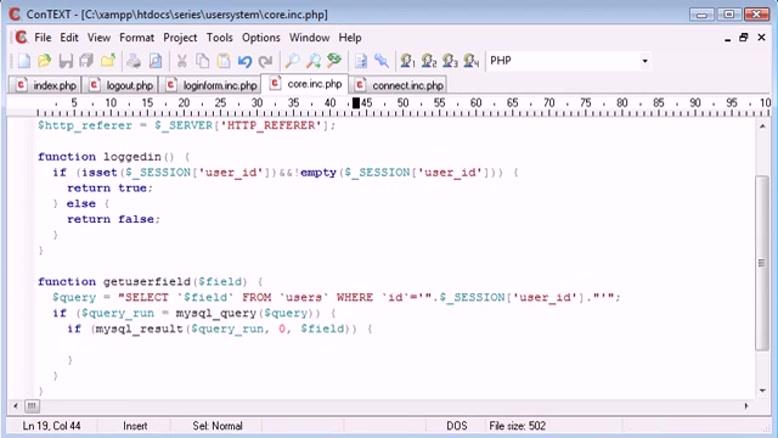Undo with the blue arrow icon
This screenshot has height=438, width=778.
tap(245, 61)
